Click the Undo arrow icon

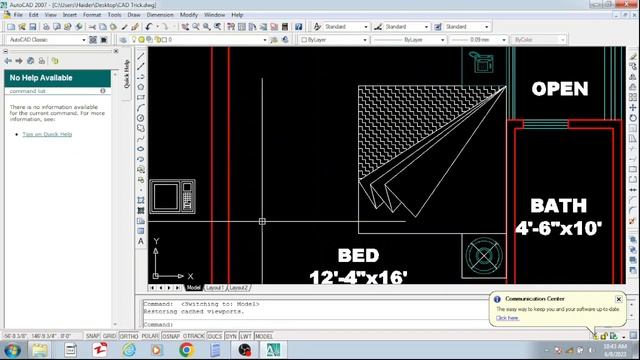click(x=149, y=27)
